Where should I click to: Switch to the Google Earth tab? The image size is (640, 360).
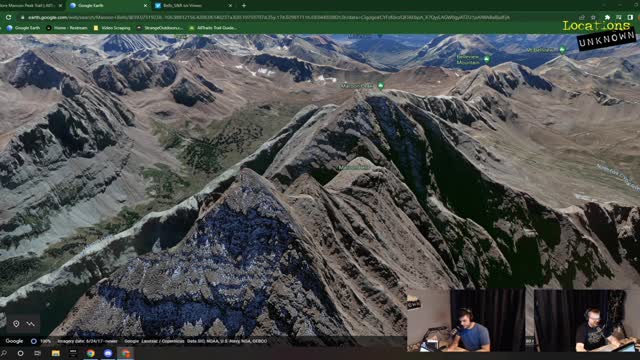coord(108,6)
